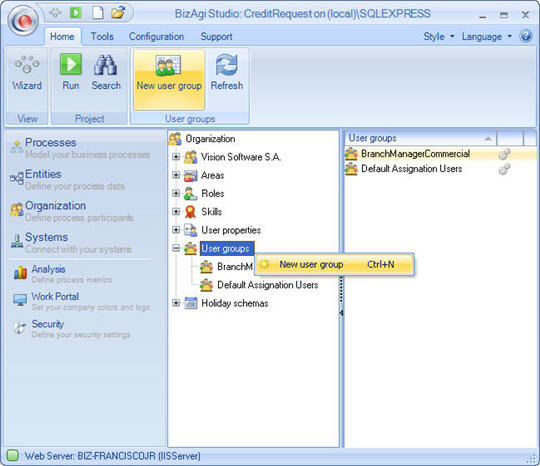Expand the Holiday schemas node
The width and height of the screenshot is (540, 466).
[x=176, y=303]
